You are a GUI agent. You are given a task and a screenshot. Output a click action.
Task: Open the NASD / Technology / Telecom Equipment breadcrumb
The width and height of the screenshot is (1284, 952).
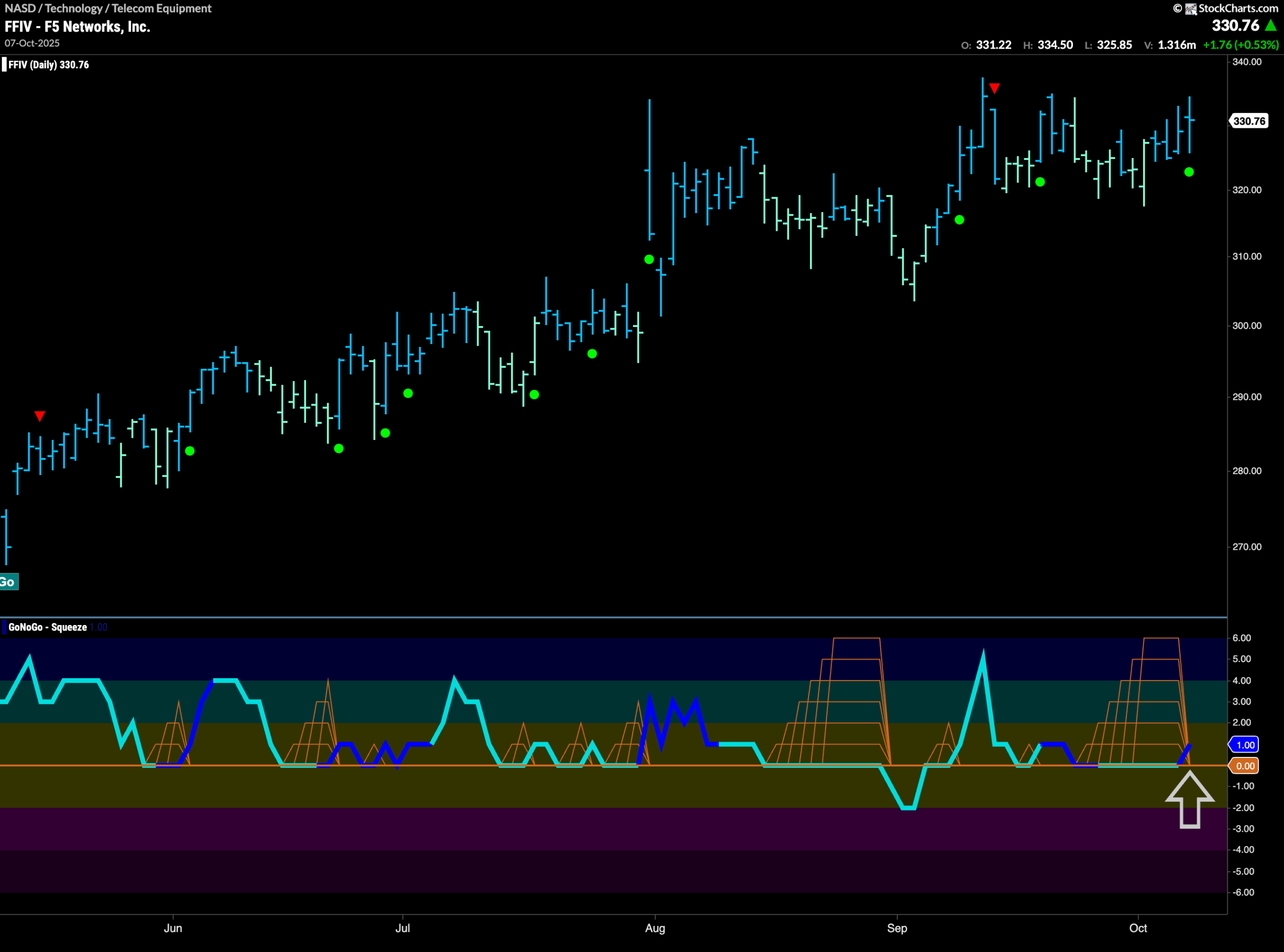coord(107,8)
